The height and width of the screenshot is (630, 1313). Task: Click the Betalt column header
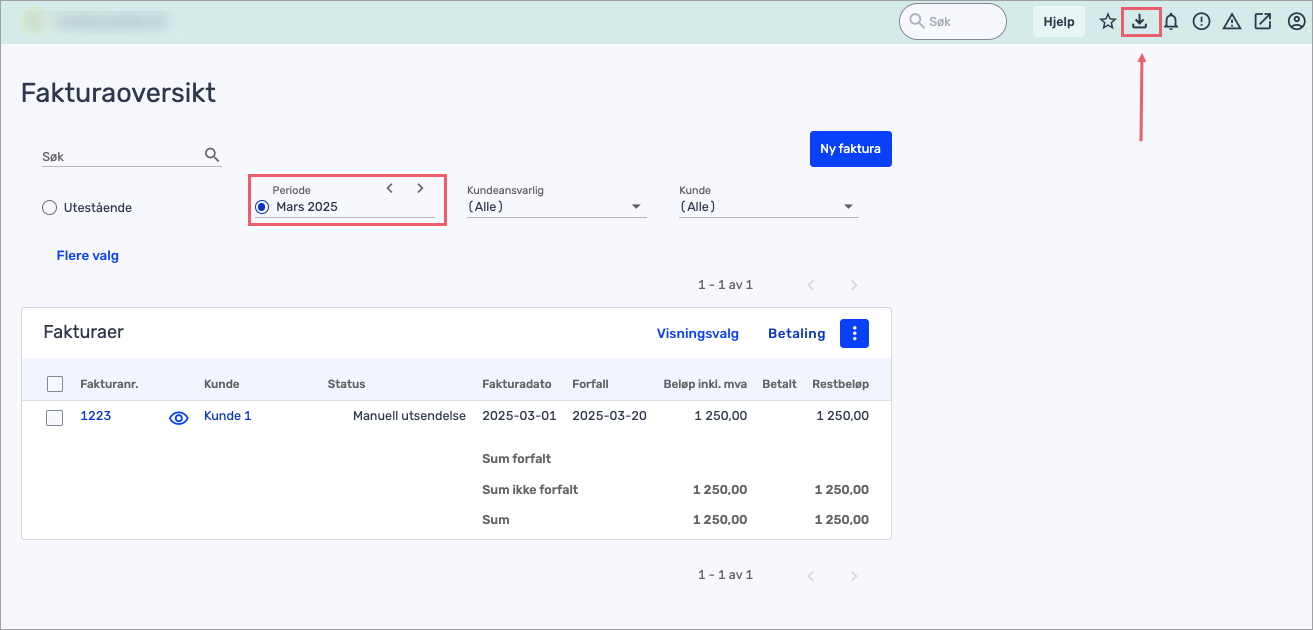coord(779,384)
